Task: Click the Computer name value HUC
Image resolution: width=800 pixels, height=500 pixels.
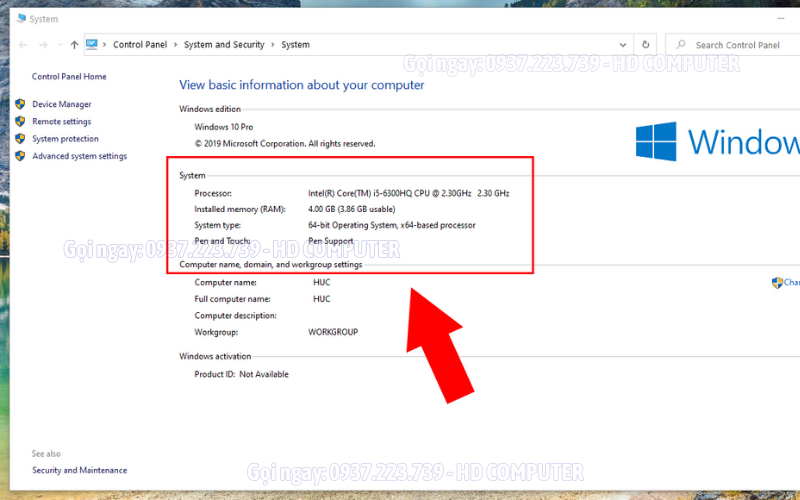Action: click(x=321, y=282)
